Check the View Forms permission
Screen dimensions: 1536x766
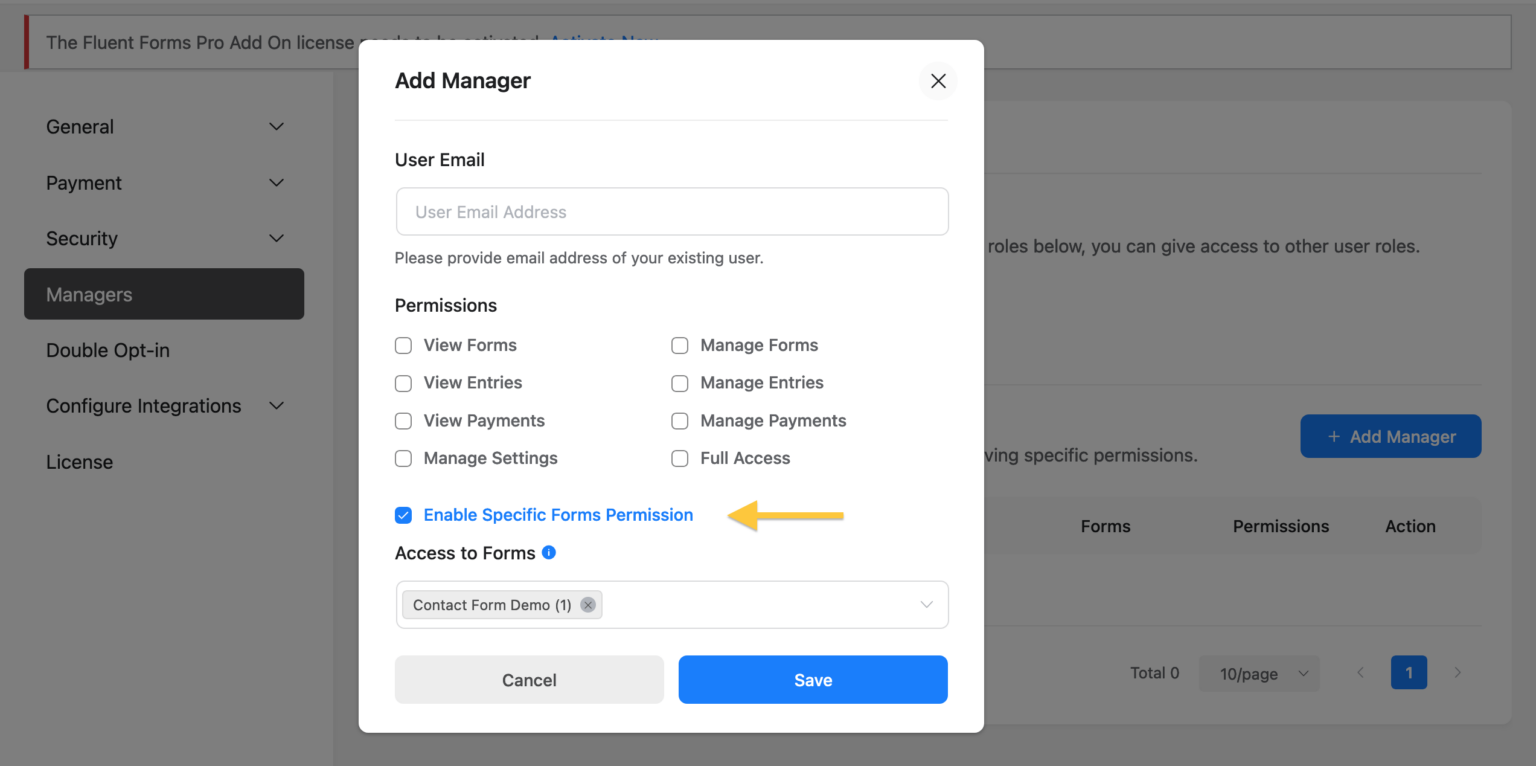(x=403, y=345)
